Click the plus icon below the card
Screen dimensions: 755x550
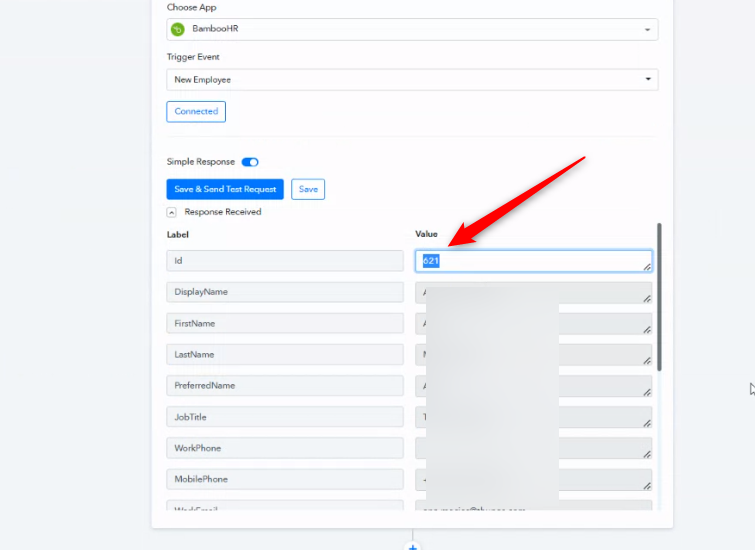[412, 546]
